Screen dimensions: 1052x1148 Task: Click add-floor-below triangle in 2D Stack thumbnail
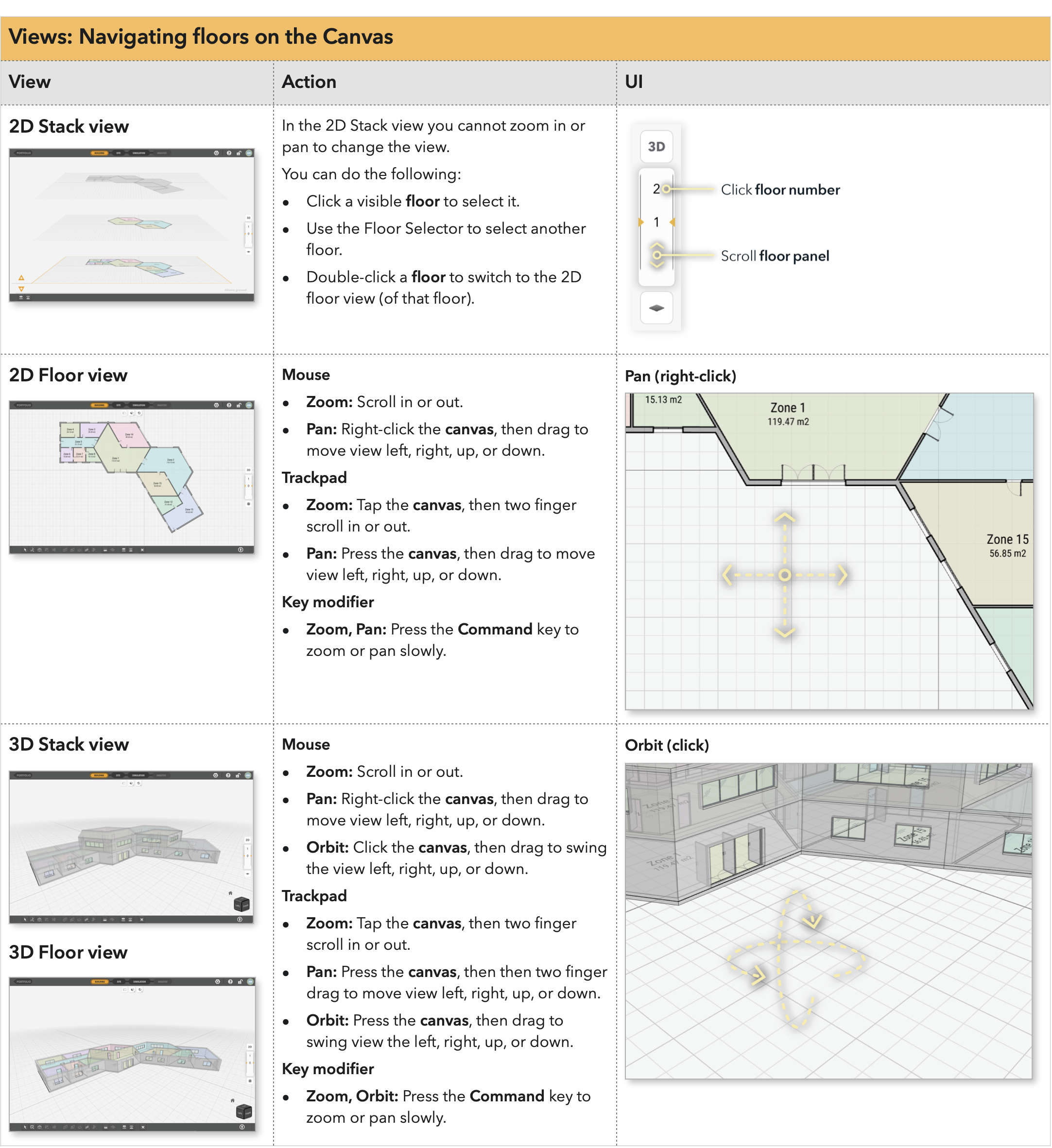21,289
